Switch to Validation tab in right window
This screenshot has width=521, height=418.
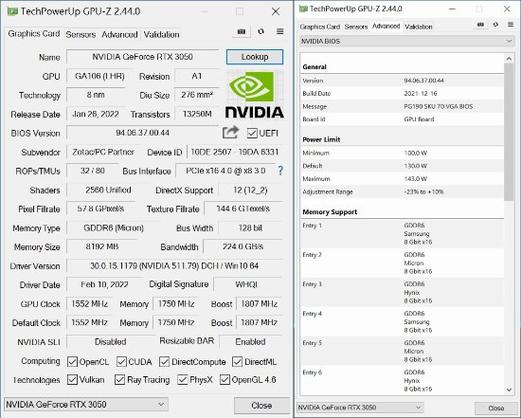click(x=418, y=27)
